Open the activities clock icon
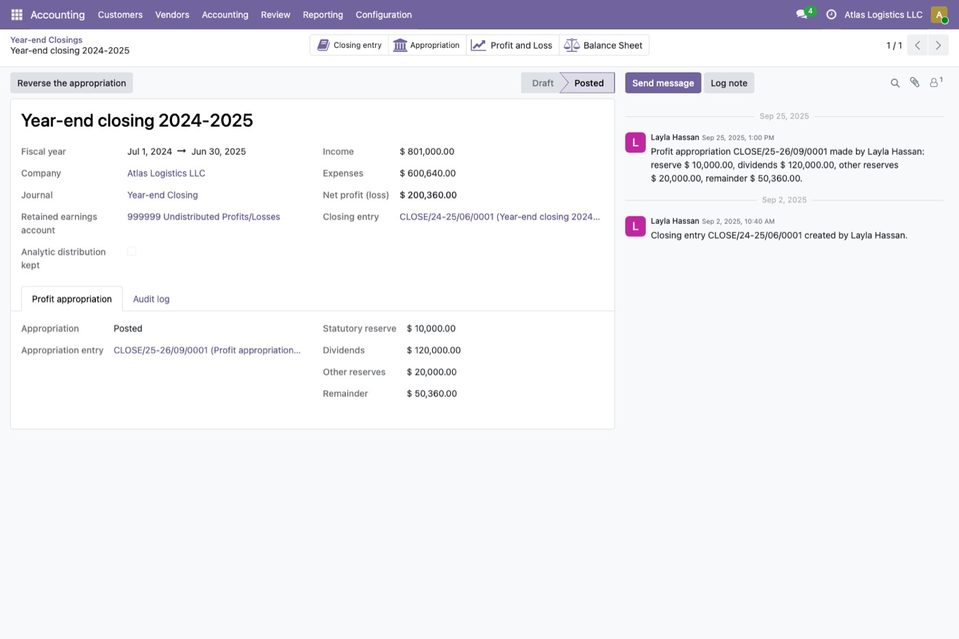This screenshot has height=639, width=959. pyautogui.click(x=831, y=15)
